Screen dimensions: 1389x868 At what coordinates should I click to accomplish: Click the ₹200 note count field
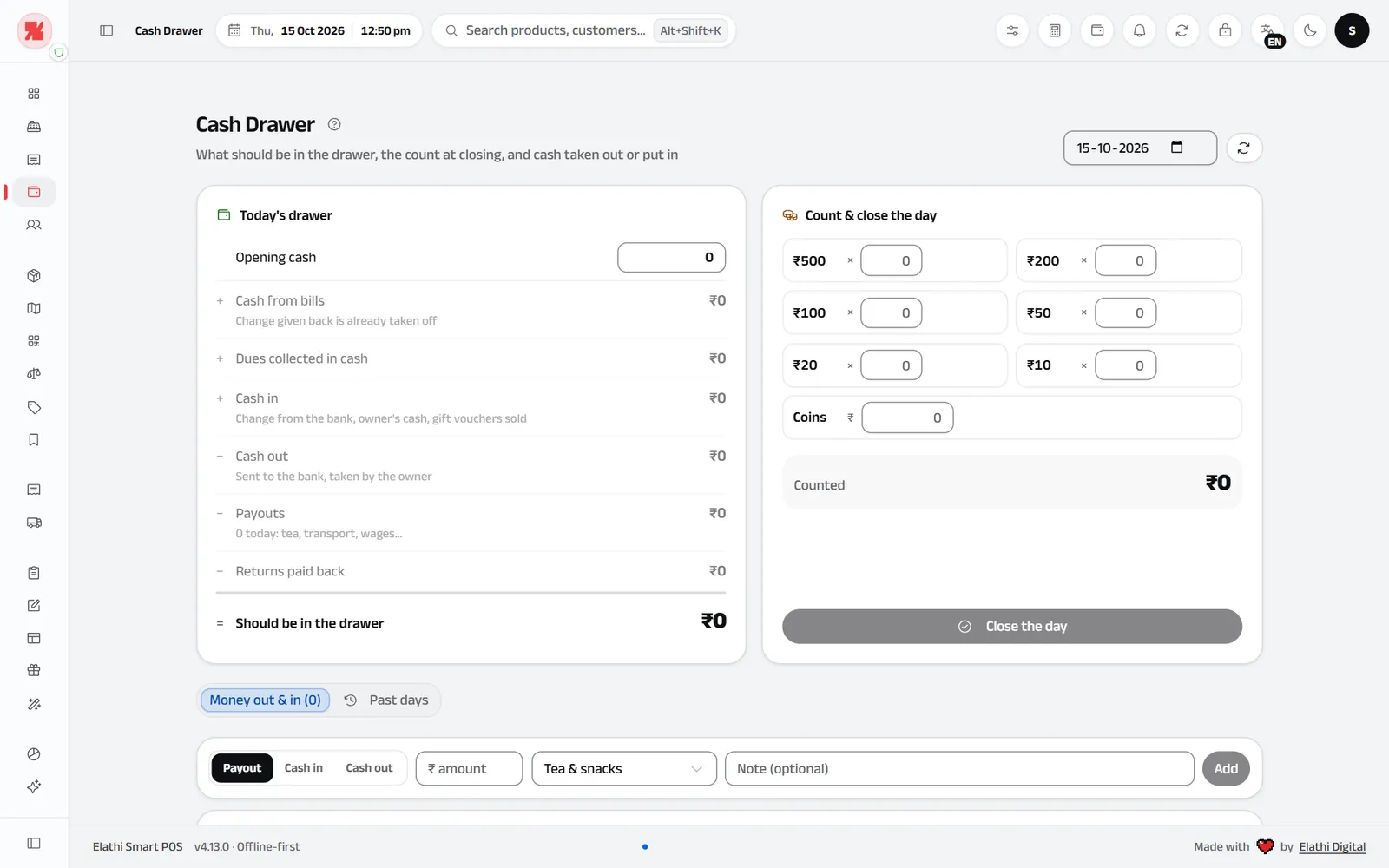tap(1126, 260)
